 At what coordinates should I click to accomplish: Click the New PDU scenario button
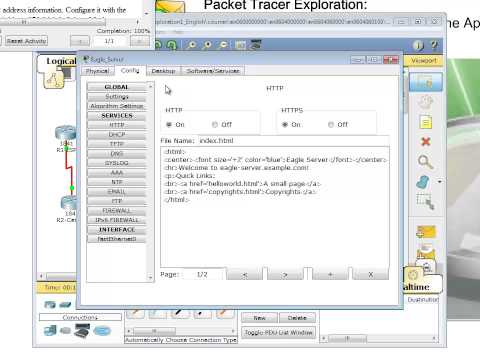click(x=259, y=318)
